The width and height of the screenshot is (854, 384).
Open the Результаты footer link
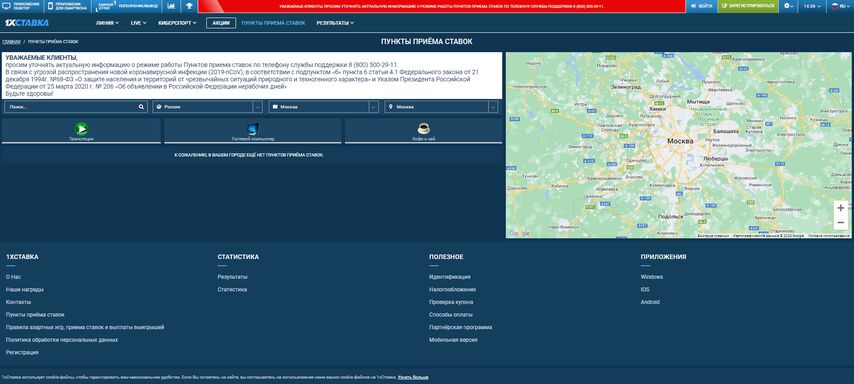pos(232,277)
